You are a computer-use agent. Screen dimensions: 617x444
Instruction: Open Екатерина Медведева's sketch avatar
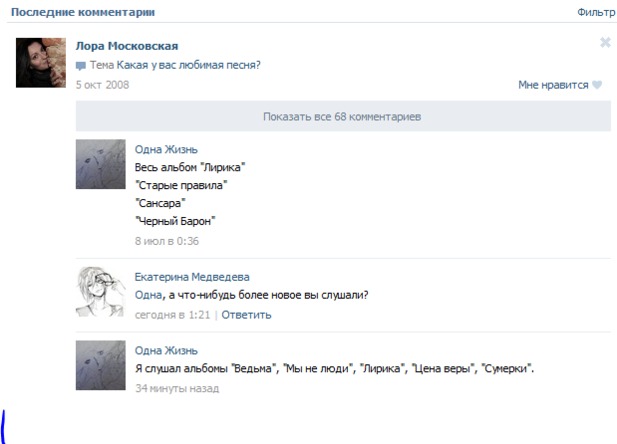101,292
